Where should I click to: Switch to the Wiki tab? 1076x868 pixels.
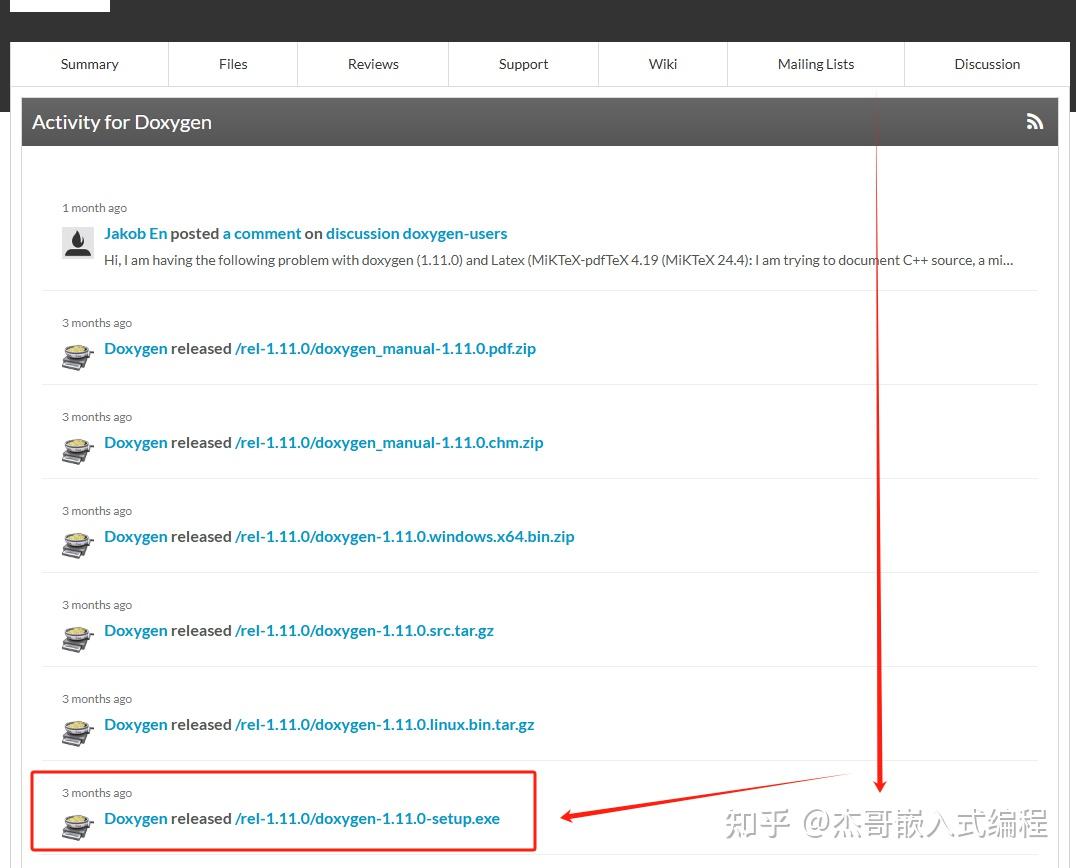[662, 63]
